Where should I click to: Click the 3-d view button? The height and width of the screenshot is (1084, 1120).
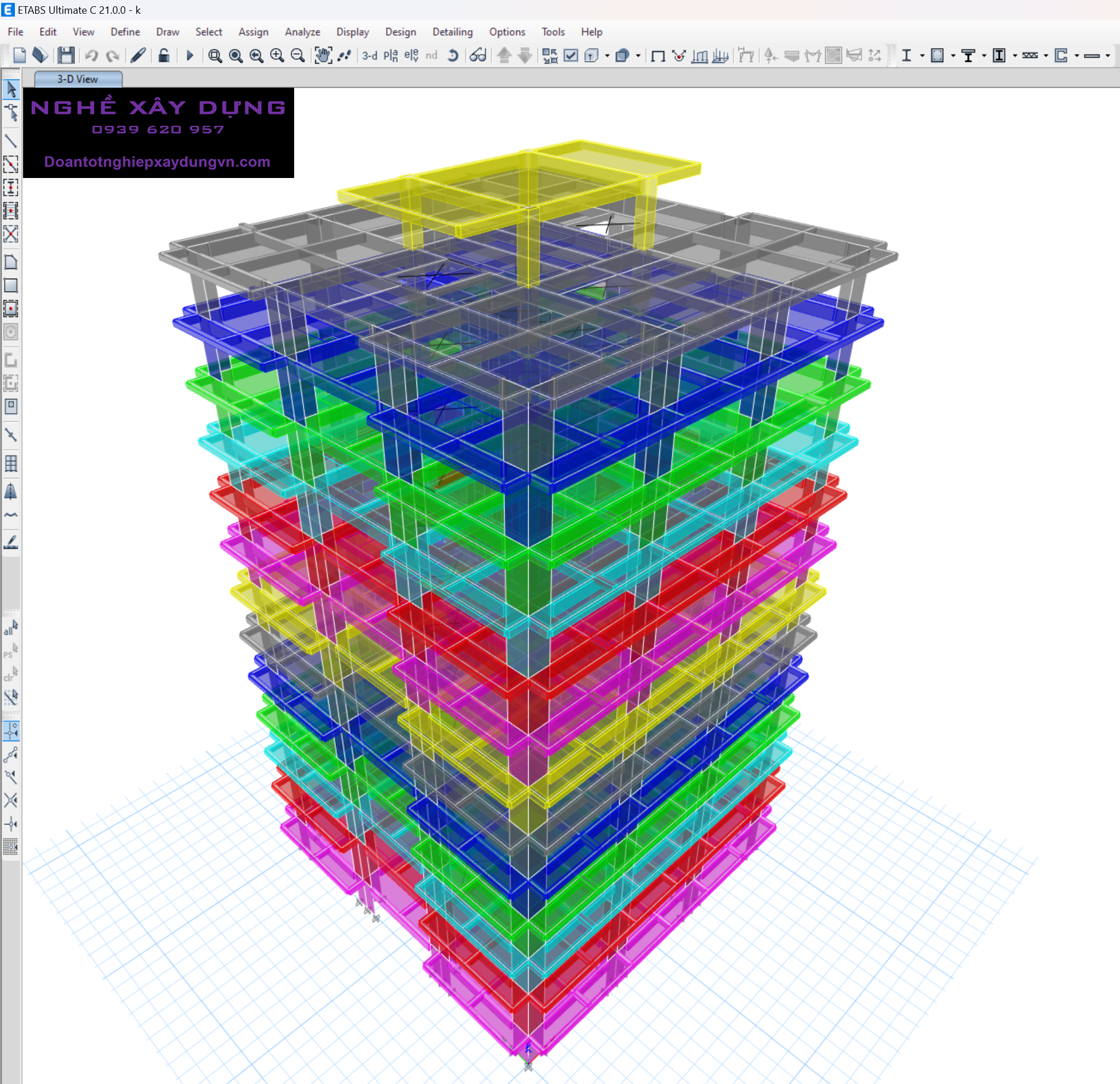pos(370,56)
